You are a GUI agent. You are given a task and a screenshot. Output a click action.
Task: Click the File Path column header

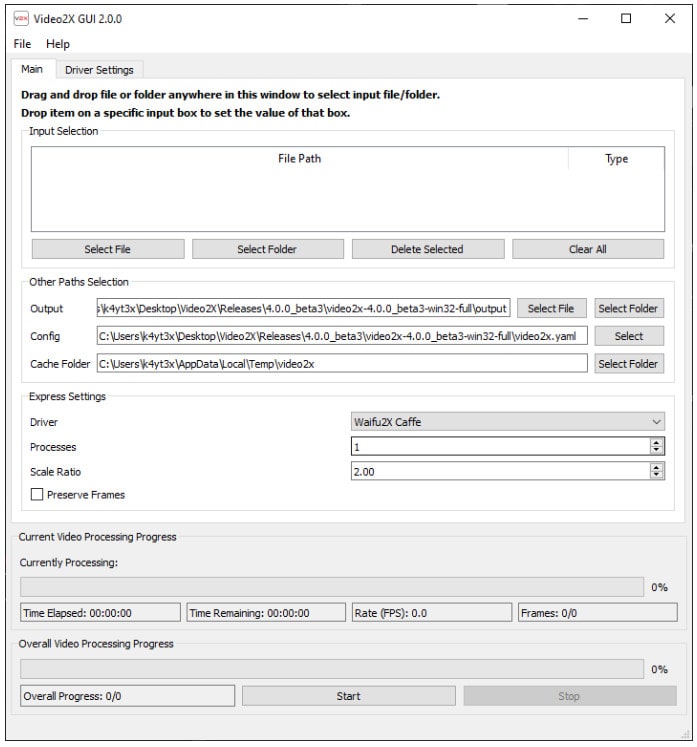(300, 159)
